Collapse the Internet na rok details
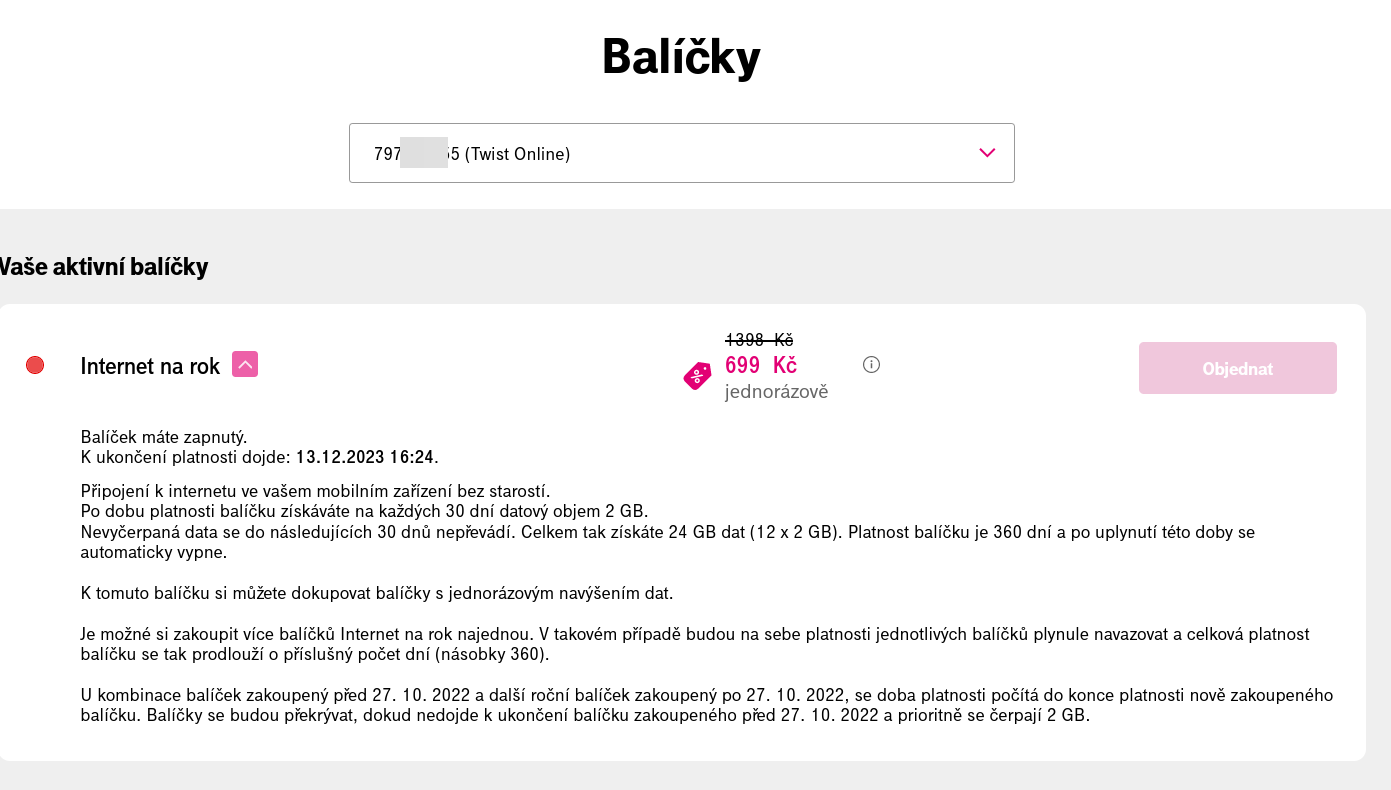Viewport: 1391px width, 790px height. (245, 364)
